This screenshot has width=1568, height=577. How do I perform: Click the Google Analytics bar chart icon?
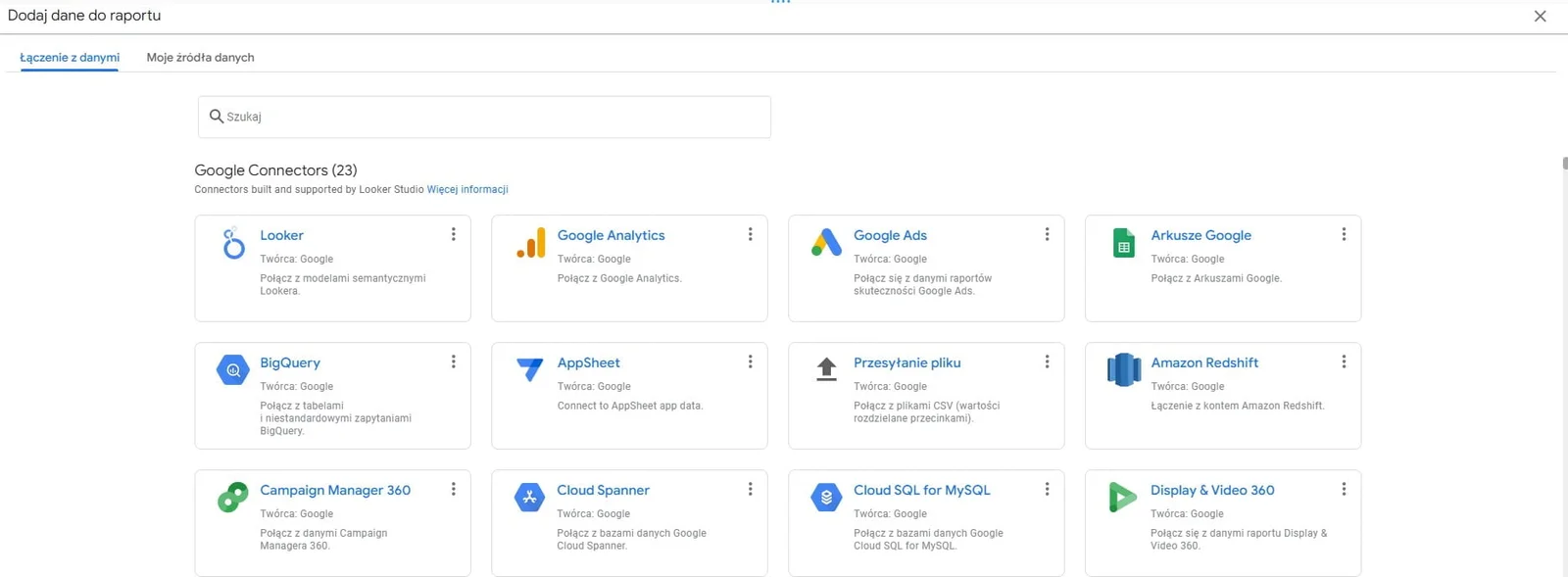531,243
